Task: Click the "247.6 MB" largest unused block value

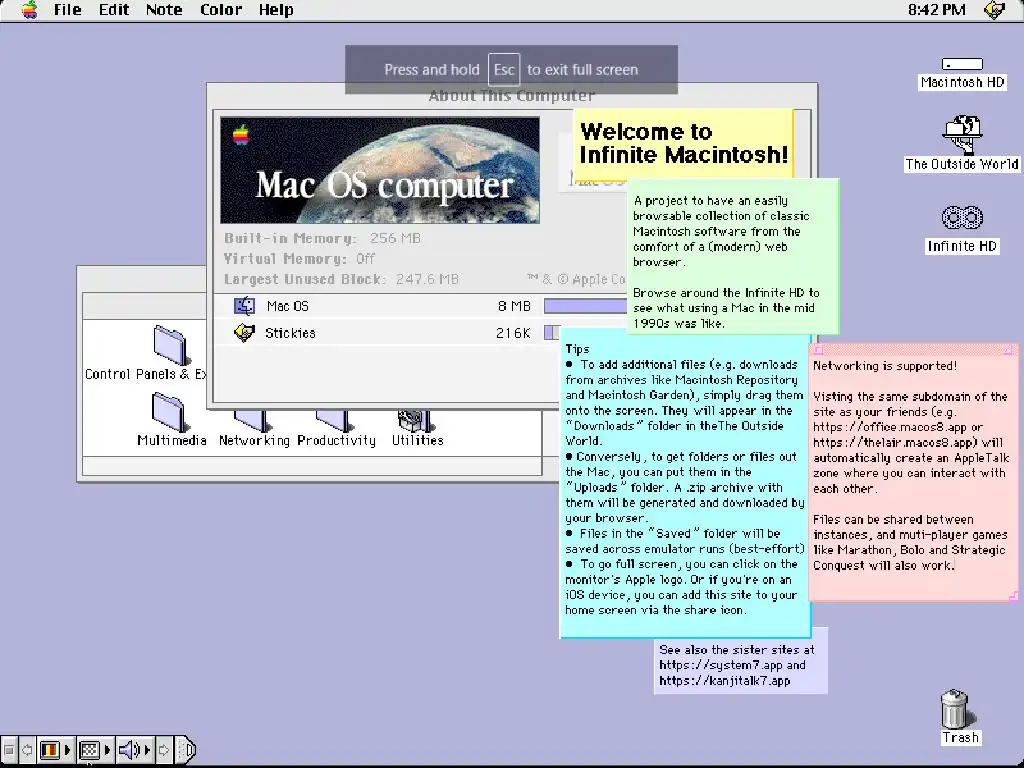Action: (427, 280)
